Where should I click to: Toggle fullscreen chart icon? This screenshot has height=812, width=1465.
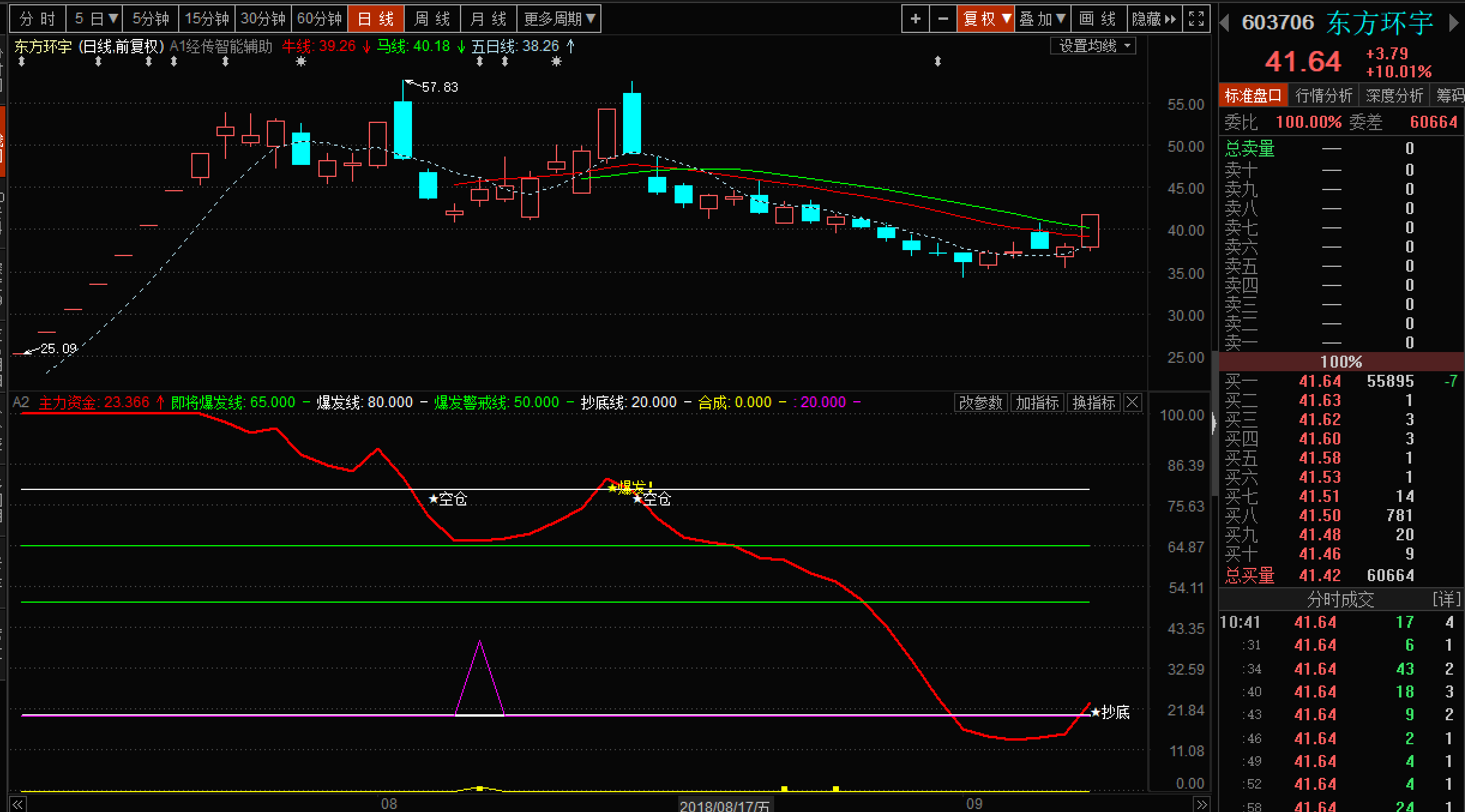tap(1196, 19)
